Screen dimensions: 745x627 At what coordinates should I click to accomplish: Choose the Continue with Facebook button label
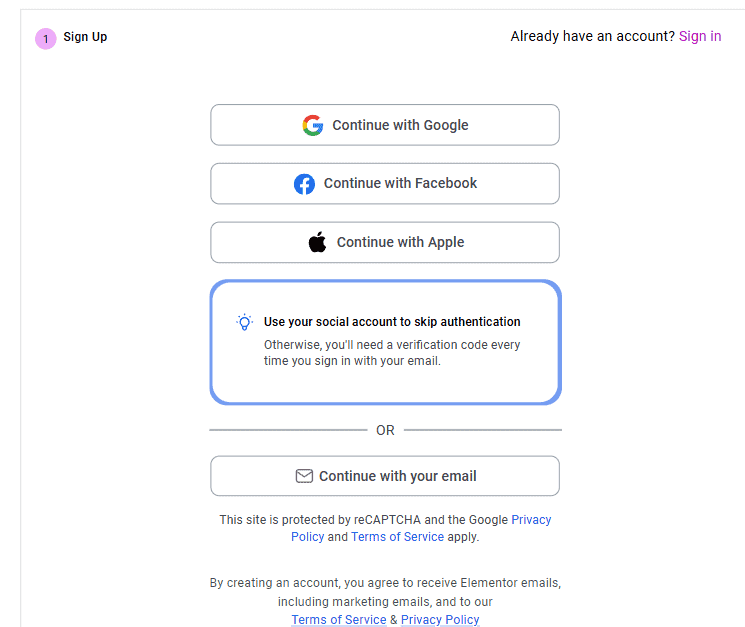click(x=400, y=183)
